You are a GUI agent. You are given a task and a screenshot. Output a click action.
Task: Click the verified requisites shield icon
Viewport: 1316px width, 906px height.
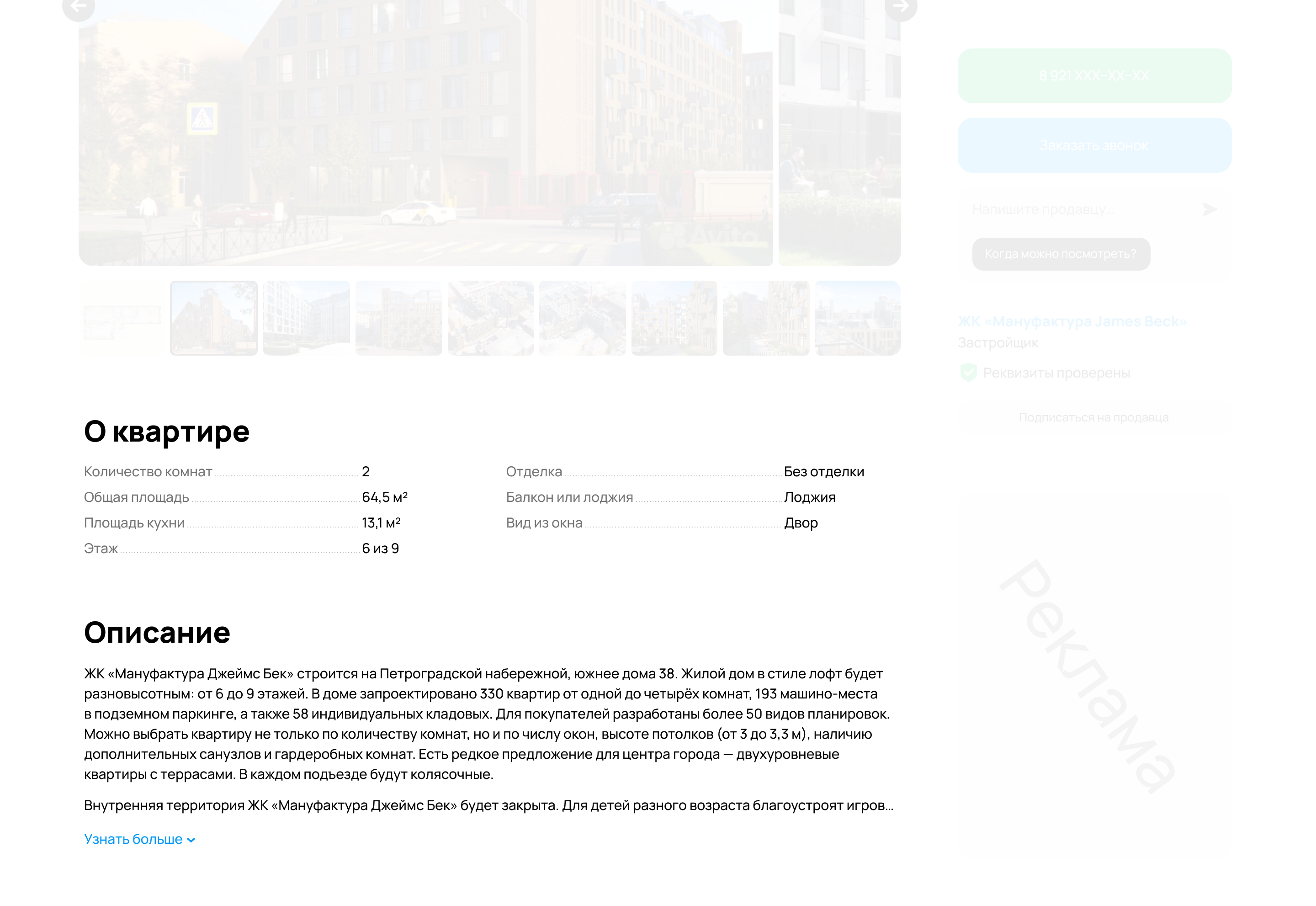[x=968, y=373]
